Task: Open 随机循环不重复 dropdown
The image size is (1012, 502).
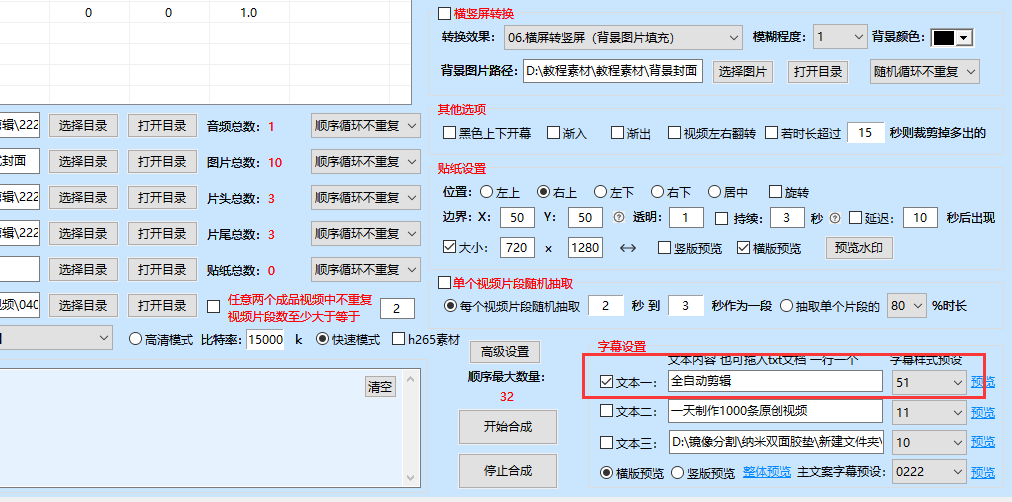Action: pos(925,72)
